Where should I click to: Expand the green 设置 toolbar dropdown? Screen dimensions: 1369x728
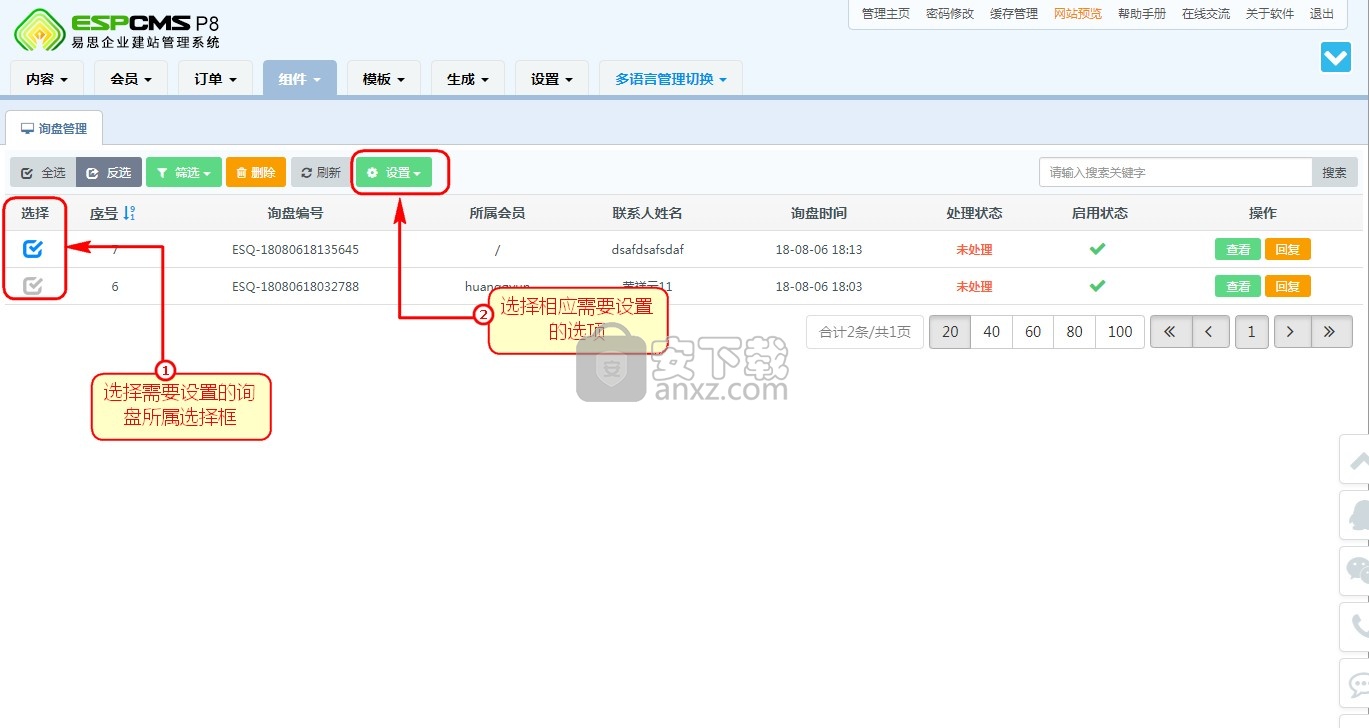pyautogui.click(x=394, y=172)
